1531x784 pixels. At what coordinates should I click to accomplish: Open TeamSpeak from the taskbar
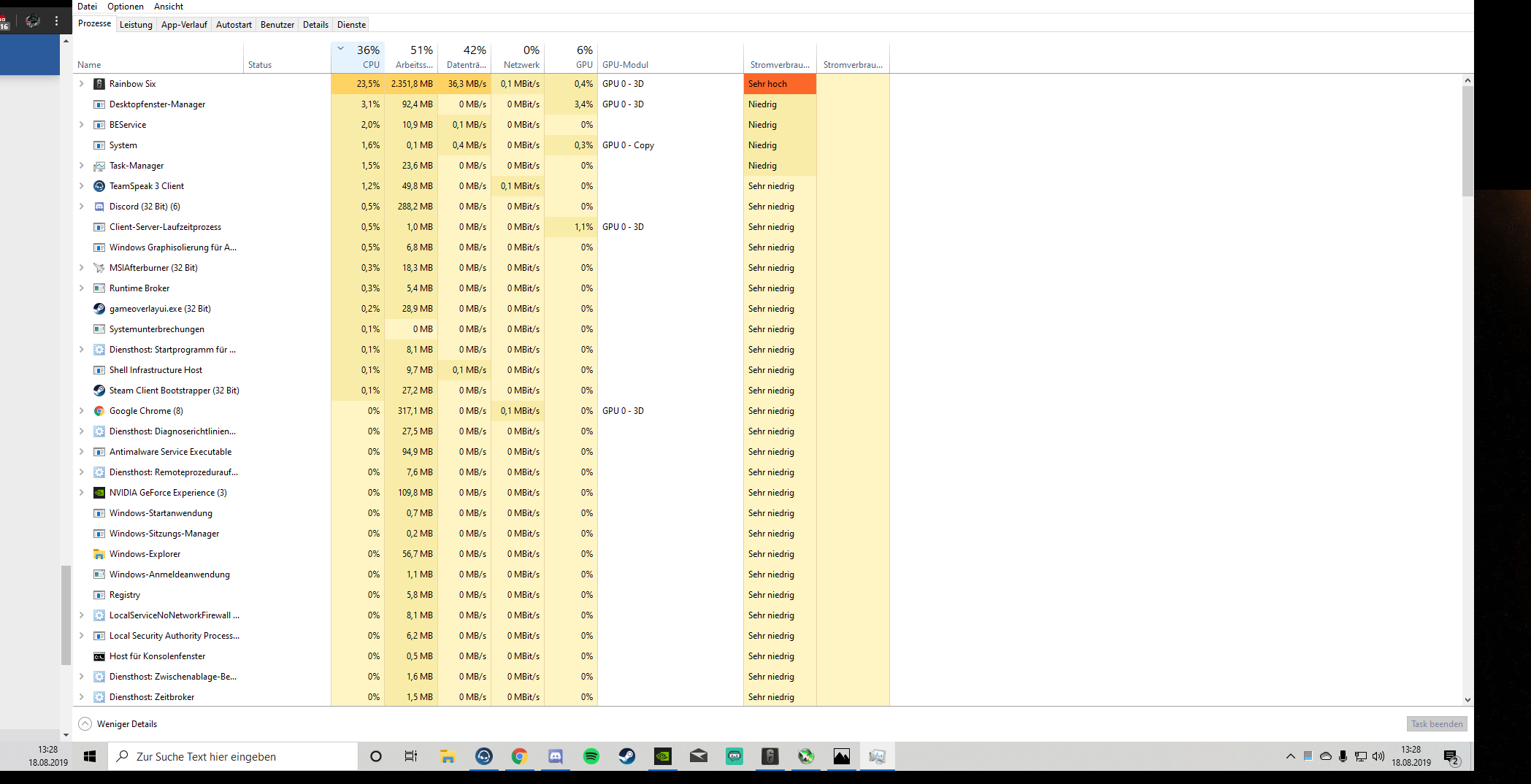point(483,756)
